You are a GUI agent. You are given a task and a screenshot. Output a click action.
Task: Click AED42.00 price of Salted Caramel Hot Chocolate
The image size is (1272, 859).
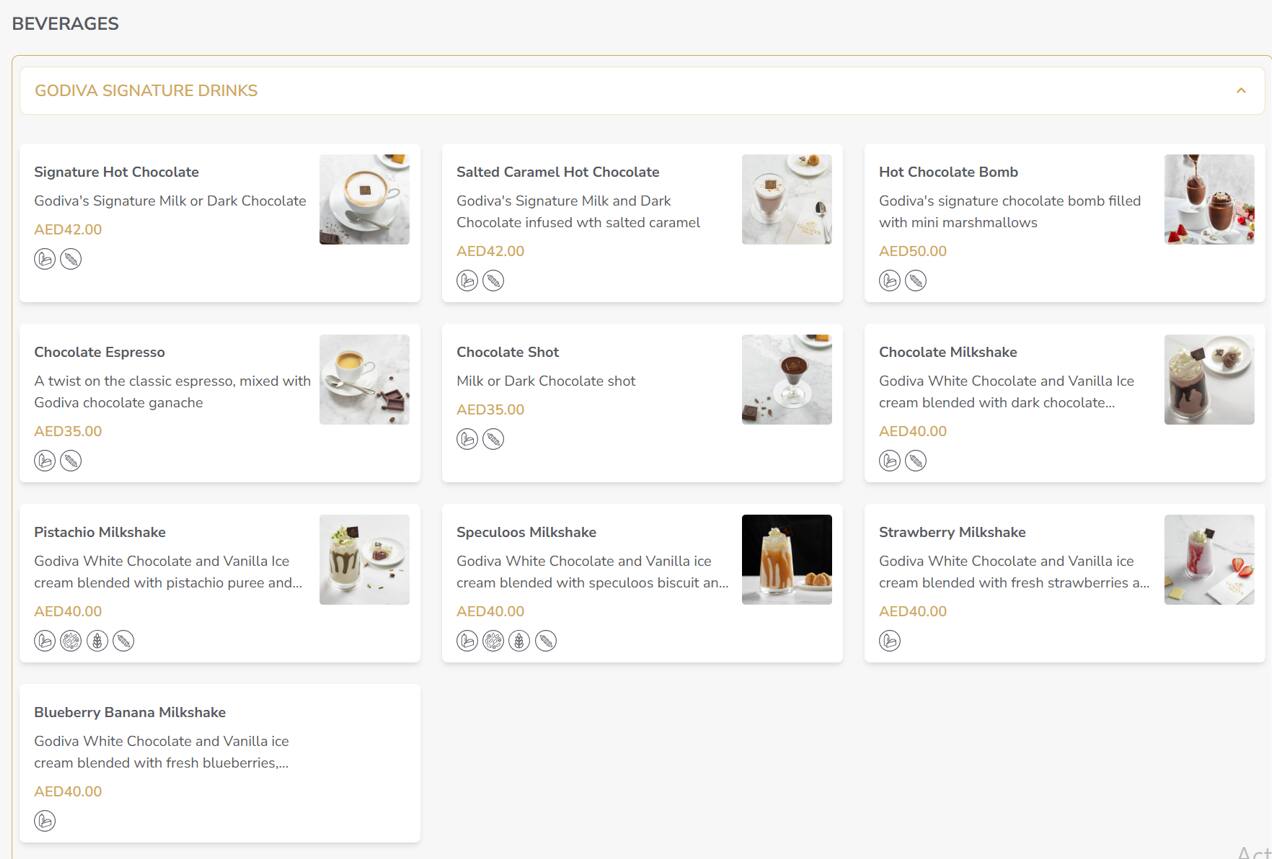click(x=490, y=251)
